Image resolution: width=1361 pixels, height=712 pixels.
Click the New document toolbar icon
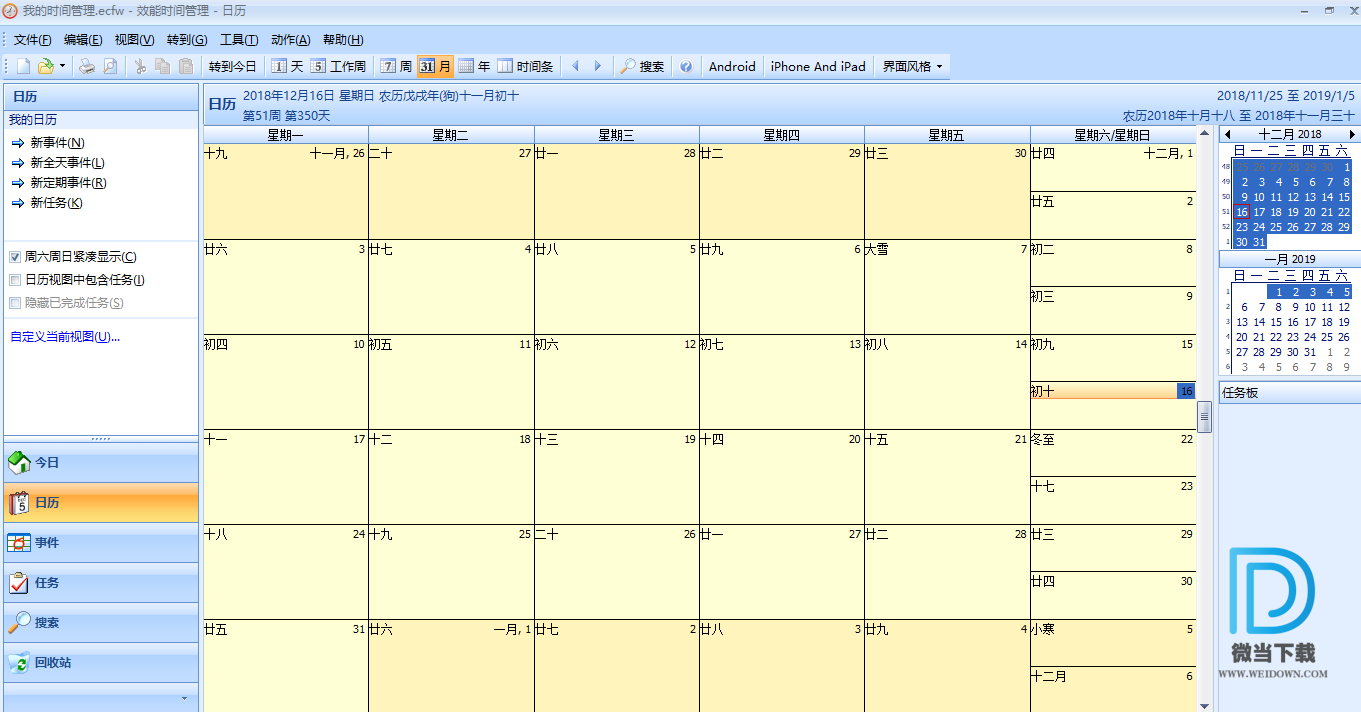[x=24, y=66]
